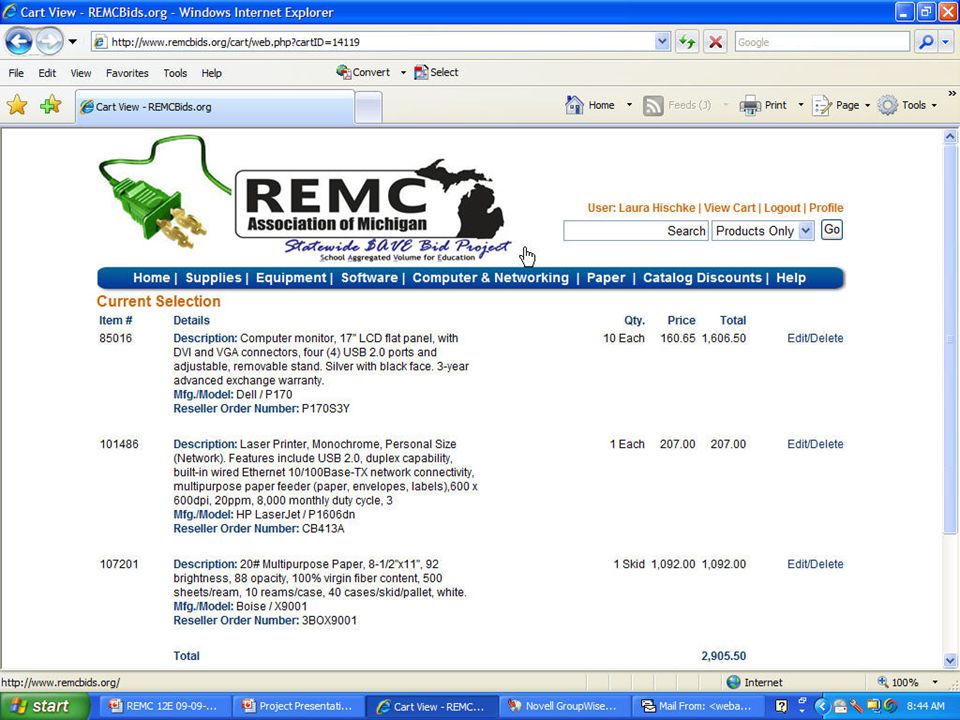This screenshot has width=960, height=720.
Task: Click total amount 2,905.50
Action: [x=724, y=656]
